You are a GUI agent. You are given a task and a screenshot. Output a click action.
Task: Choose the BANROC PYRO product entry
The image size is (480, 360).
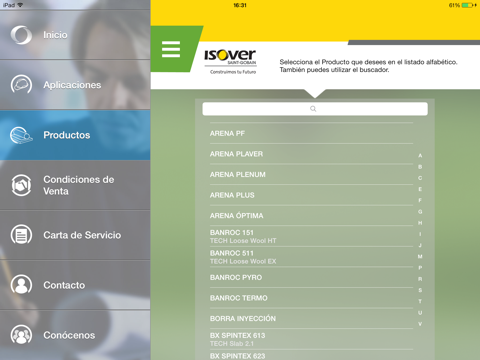pyautogui.click(x=311, y=277)
